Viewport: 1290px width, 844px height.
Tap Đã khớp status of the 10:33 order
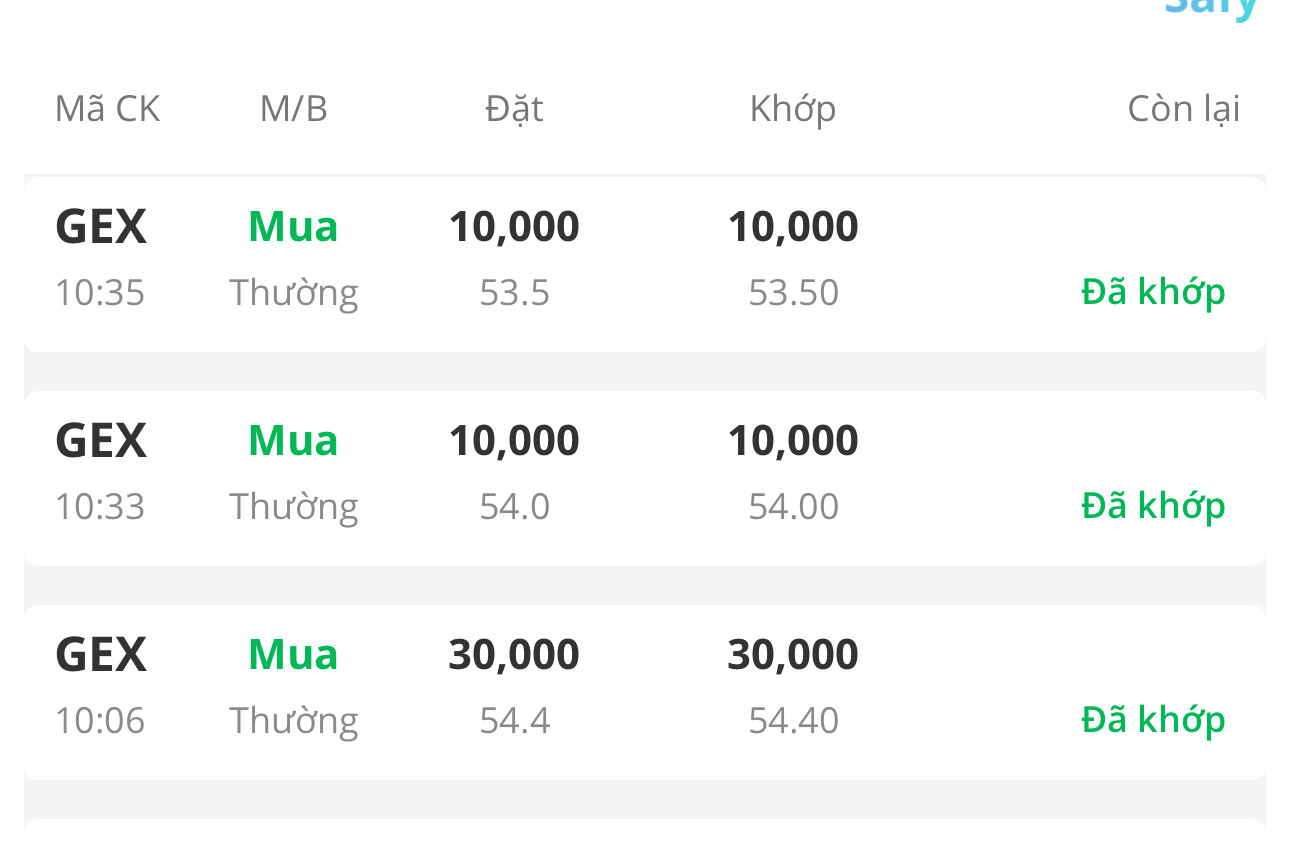pyautogui.click(x=1153, y=506)
